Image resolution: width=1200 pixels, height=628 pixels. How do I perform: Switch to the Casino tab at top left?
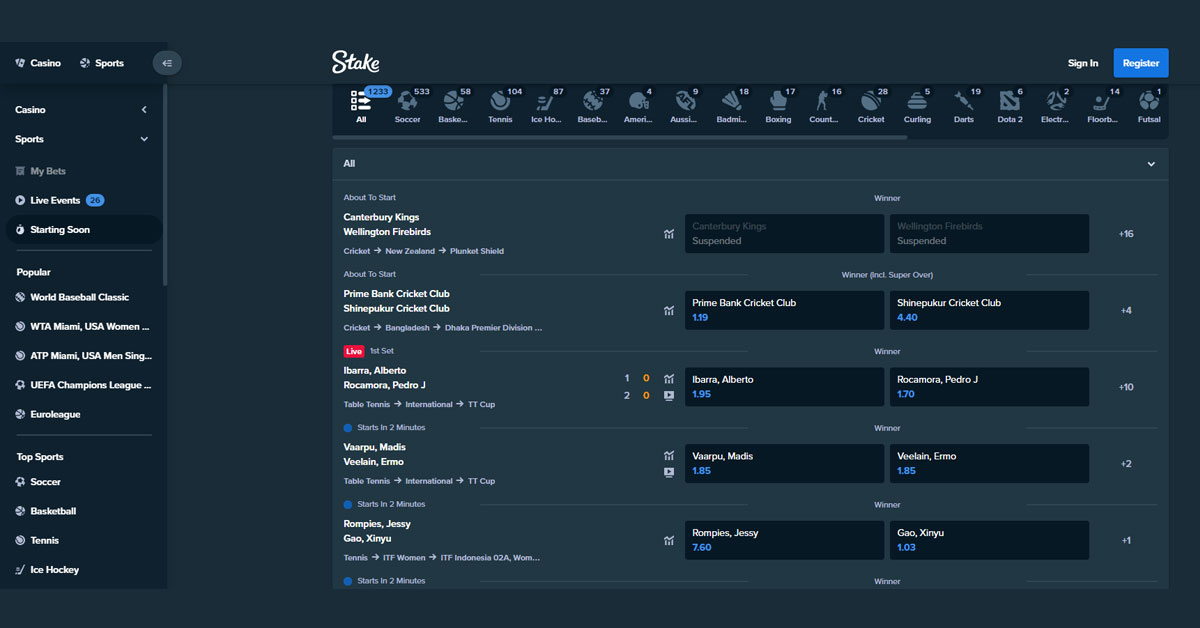[x=38, y=63]
